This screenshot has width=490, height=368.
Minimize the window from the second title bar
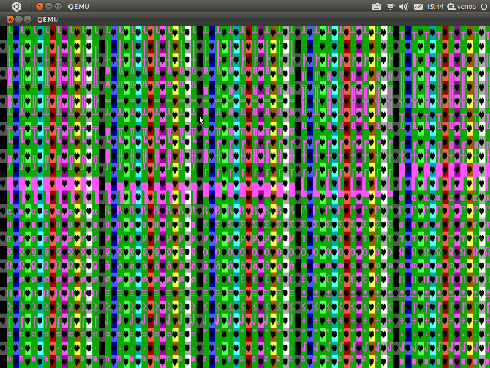tap(19, 19)
